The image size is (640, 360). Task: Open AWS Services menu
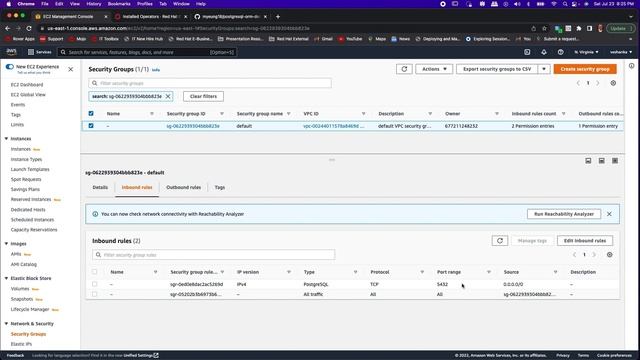40,52
